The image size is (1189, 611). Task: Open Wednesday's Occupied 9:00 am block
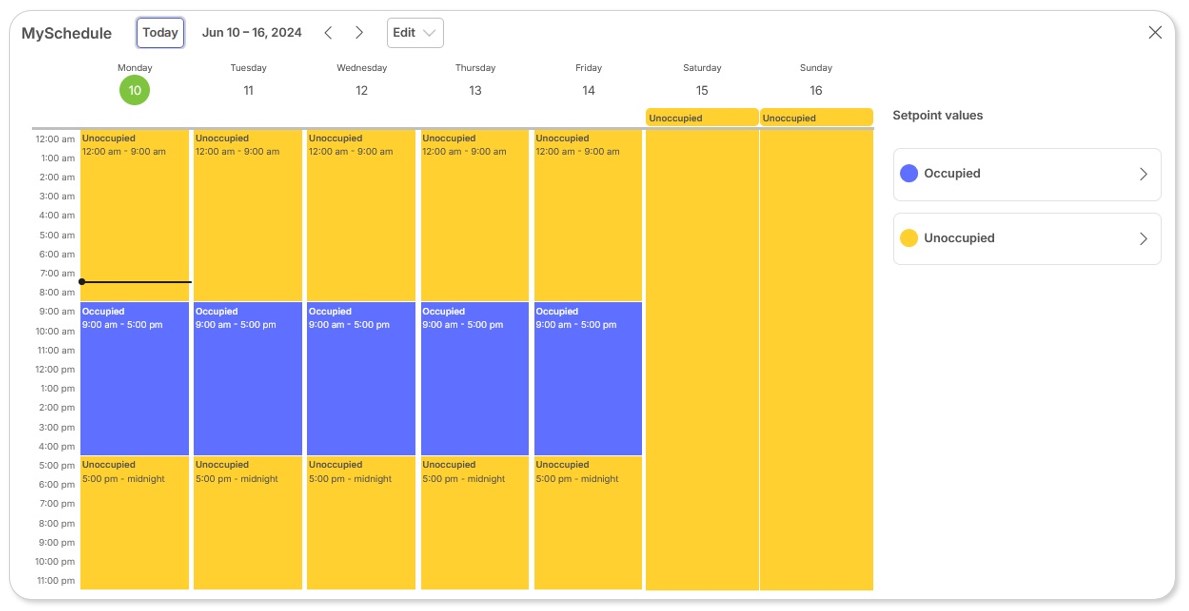coord(361,379)
